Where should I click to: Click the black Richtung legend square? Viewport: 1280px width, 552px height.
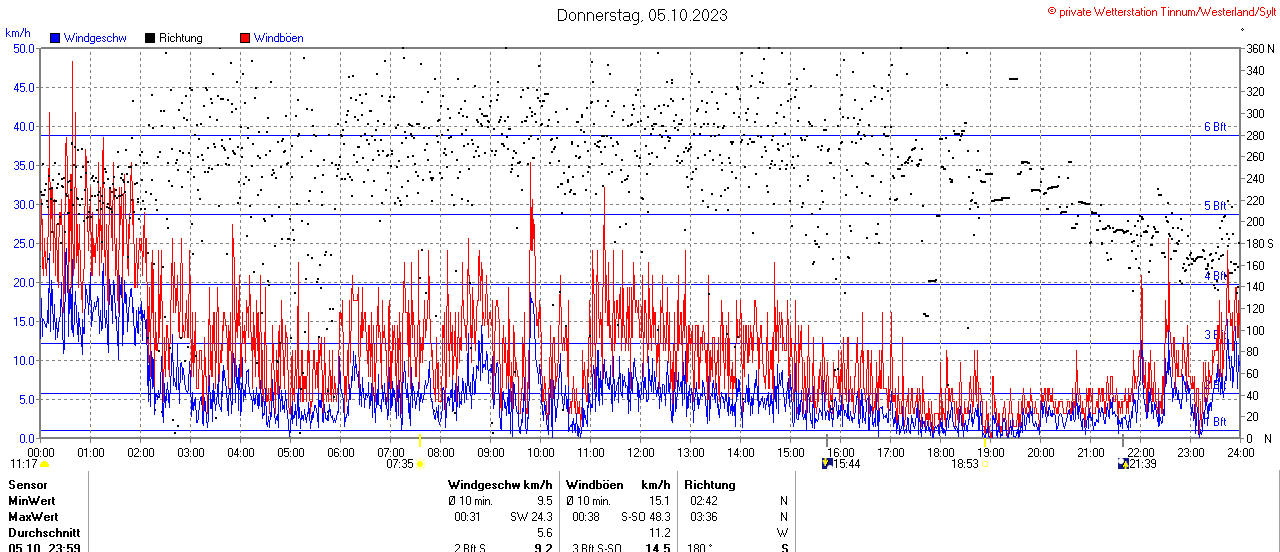click(150, 38)
